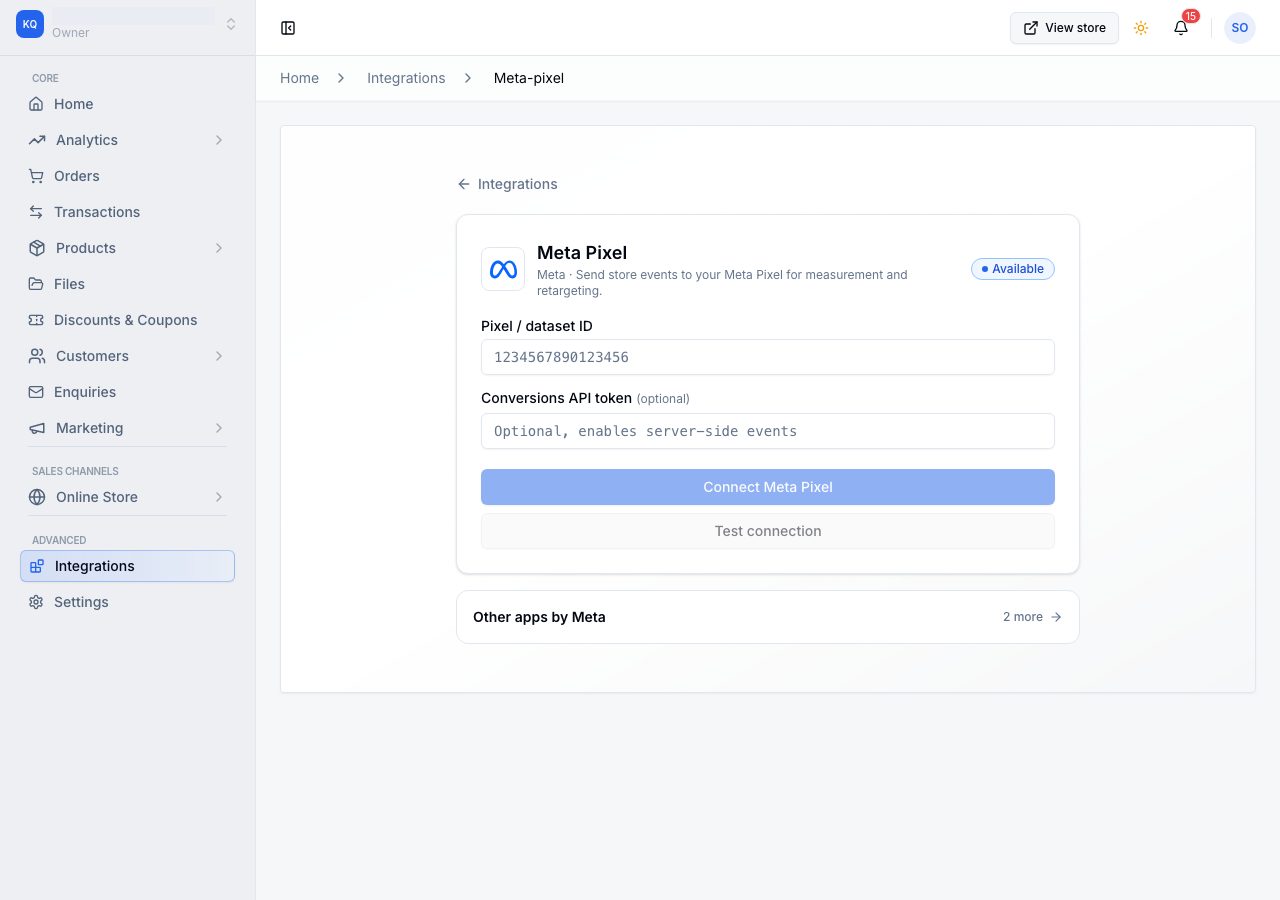Click the Transactions arrows icon
Viewport: 1280px width, 900px height.
(36, 212)
